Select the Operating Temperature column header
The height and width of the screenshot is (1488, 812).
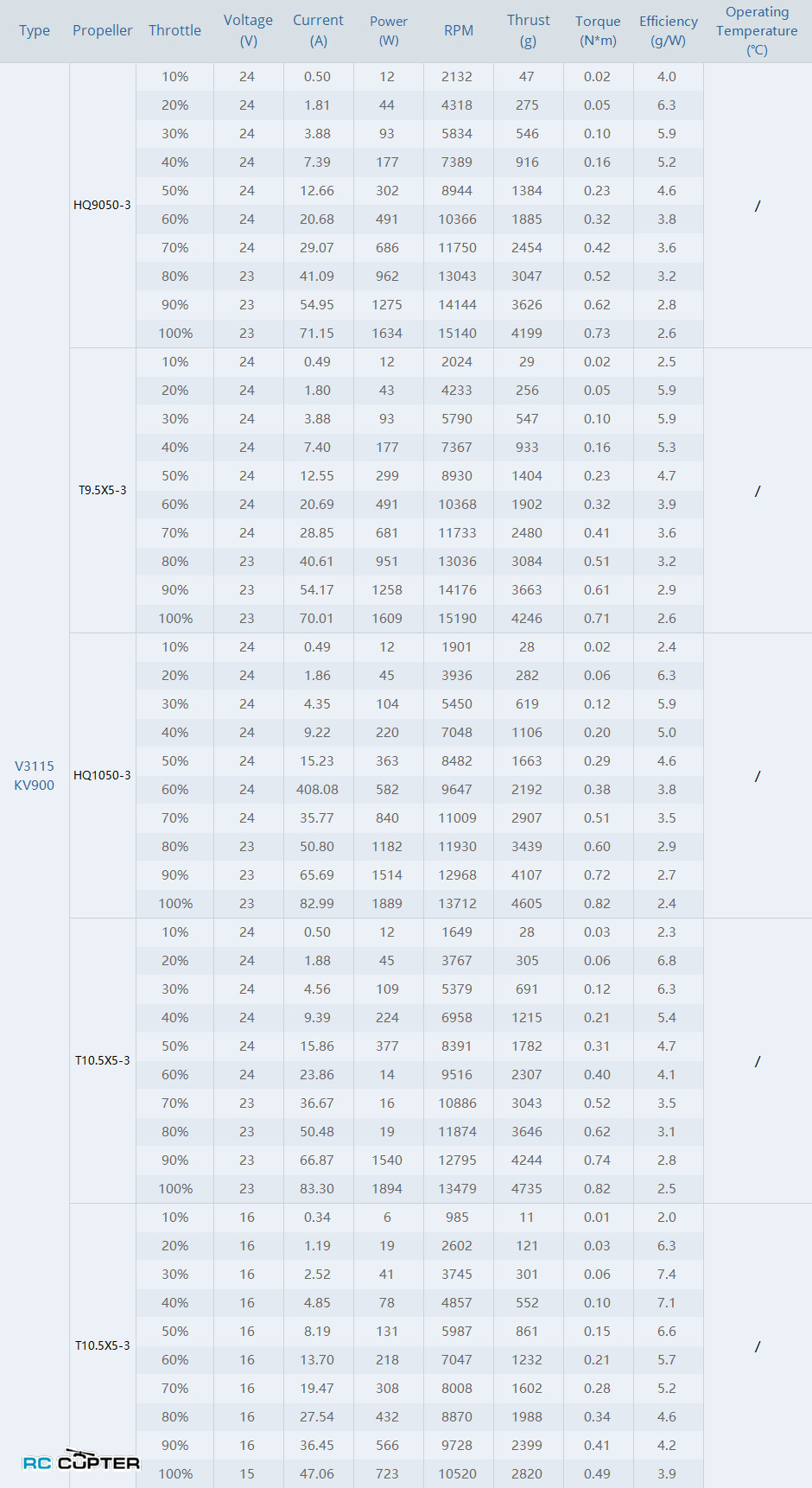pos(757,31)
